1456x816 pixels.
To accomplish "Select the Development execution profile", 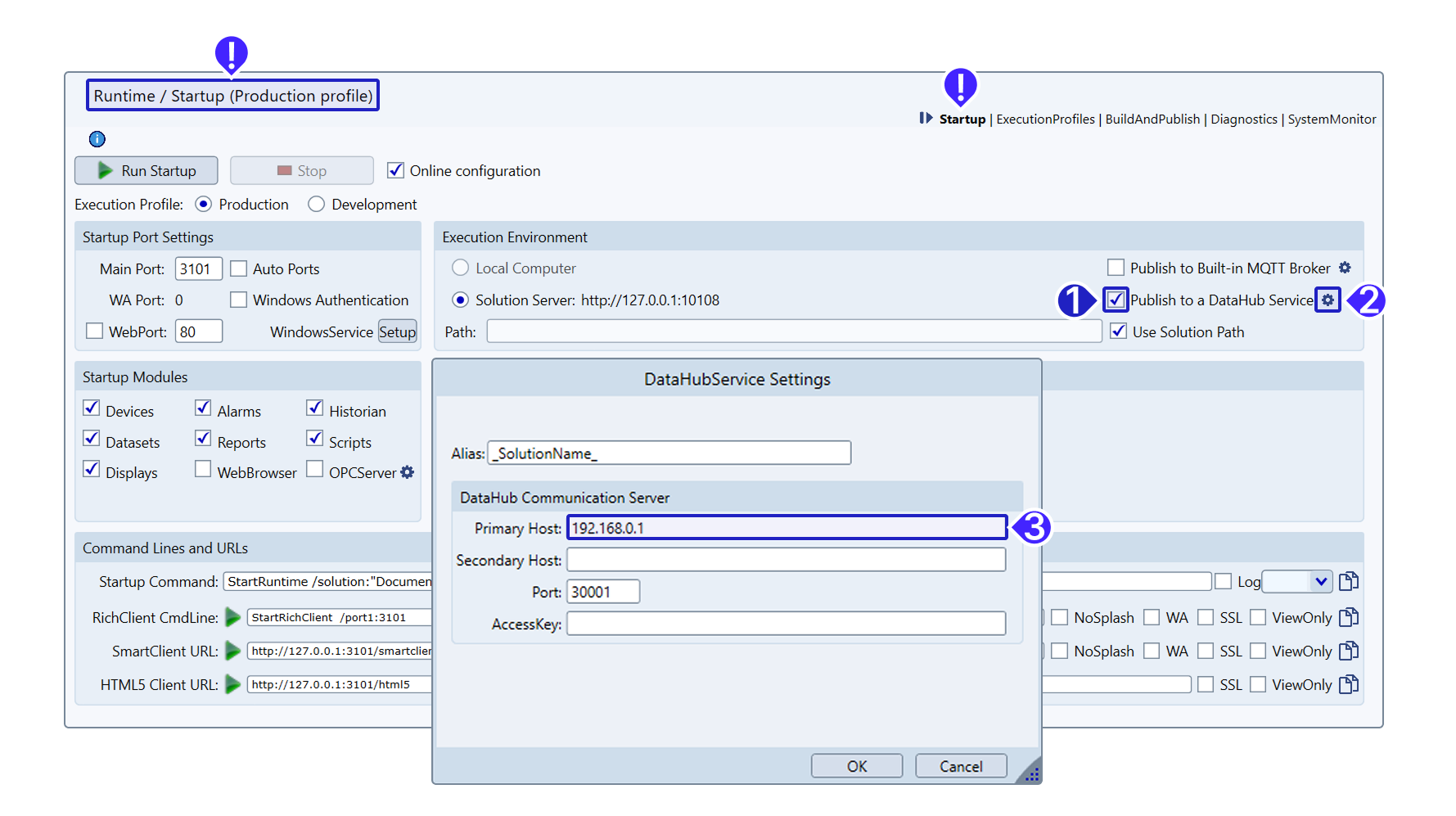I will click(x=317, y=204).
